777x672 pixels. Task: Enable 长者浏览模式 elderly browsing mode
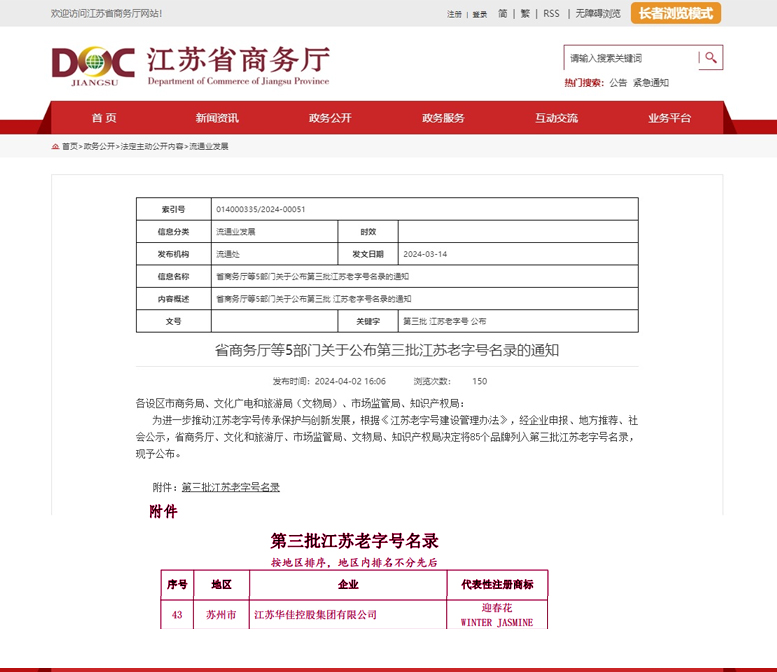click(x=676, y=13)
